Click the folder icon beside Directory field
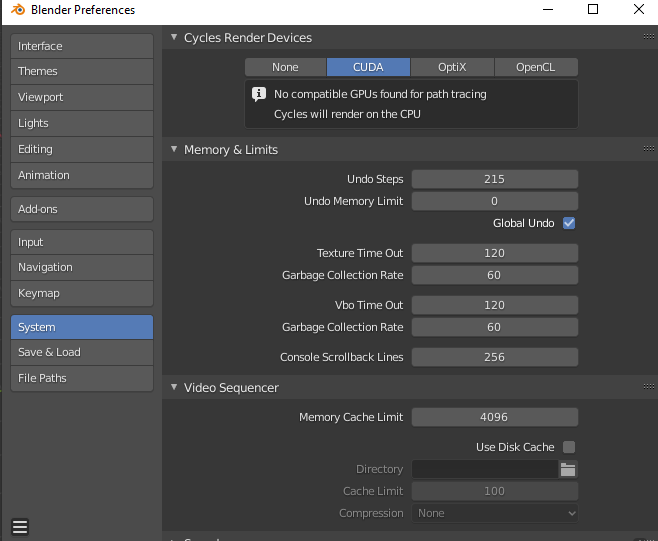The height and width of the screenshot is (541, 658). (x=568, y=469)
